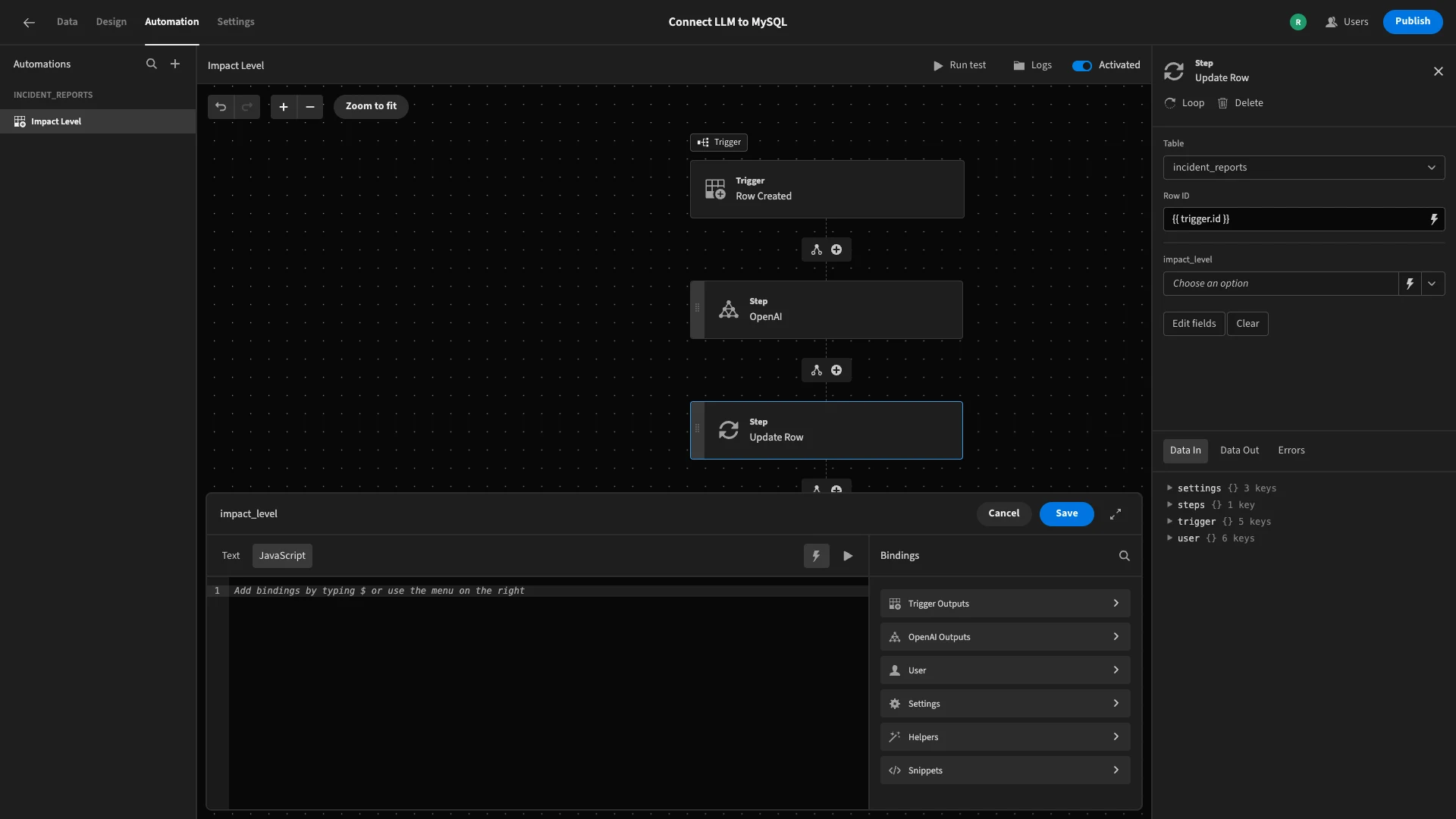Switch to the Data Out tab
Image resolution: width=1456 pixels, height=819 pixels.
1240,450
